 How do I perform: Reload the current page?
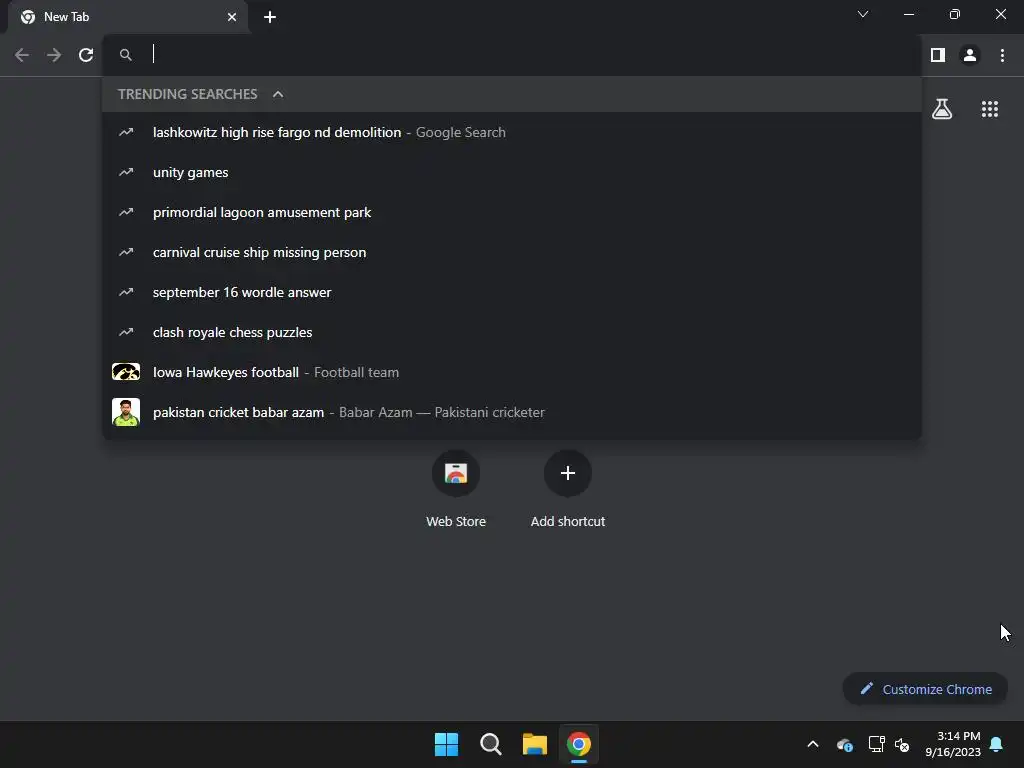tap(86, 55)
